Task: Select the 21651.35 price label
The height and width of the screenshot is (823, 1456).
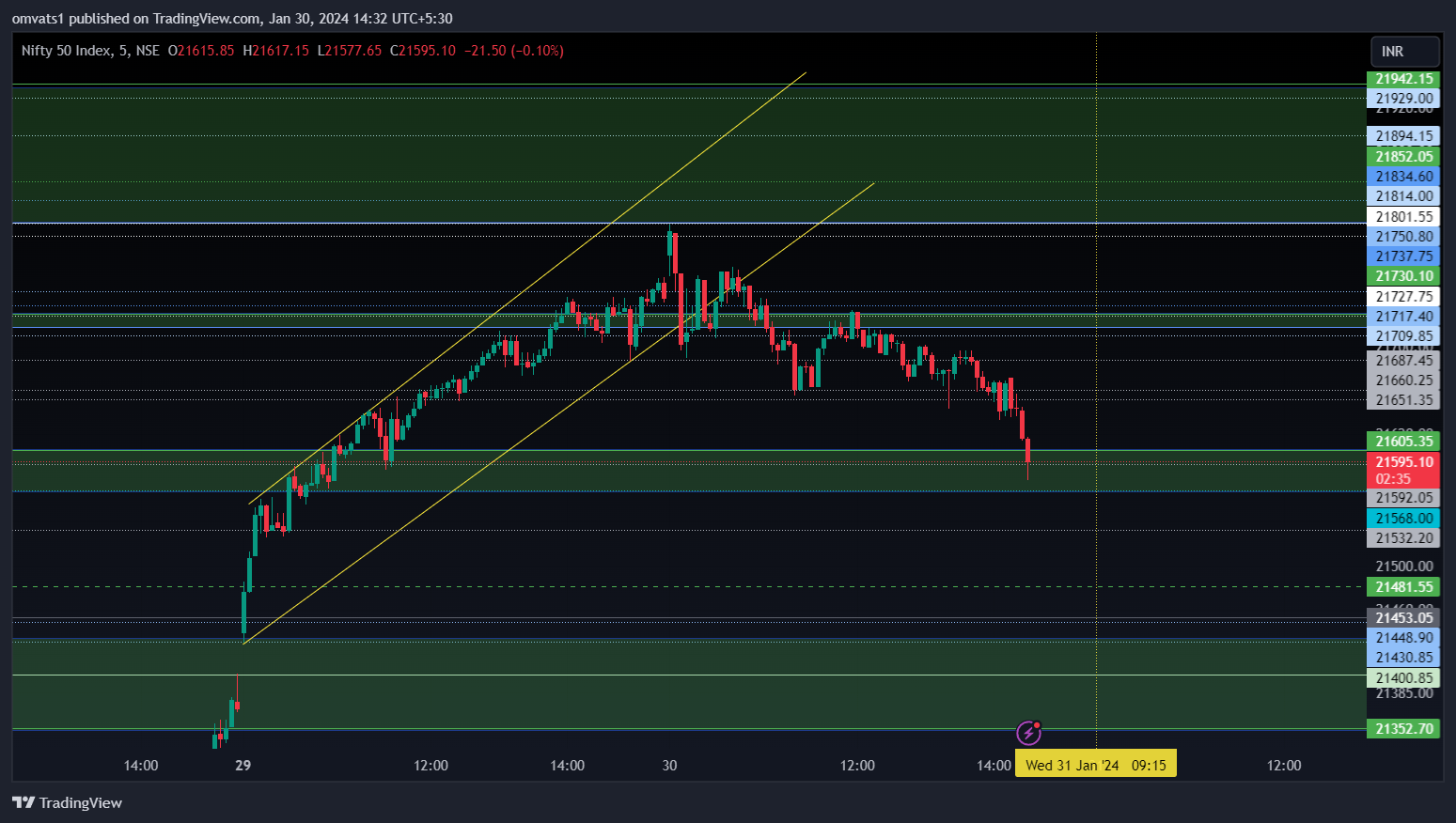Action: coord(1402,400)
